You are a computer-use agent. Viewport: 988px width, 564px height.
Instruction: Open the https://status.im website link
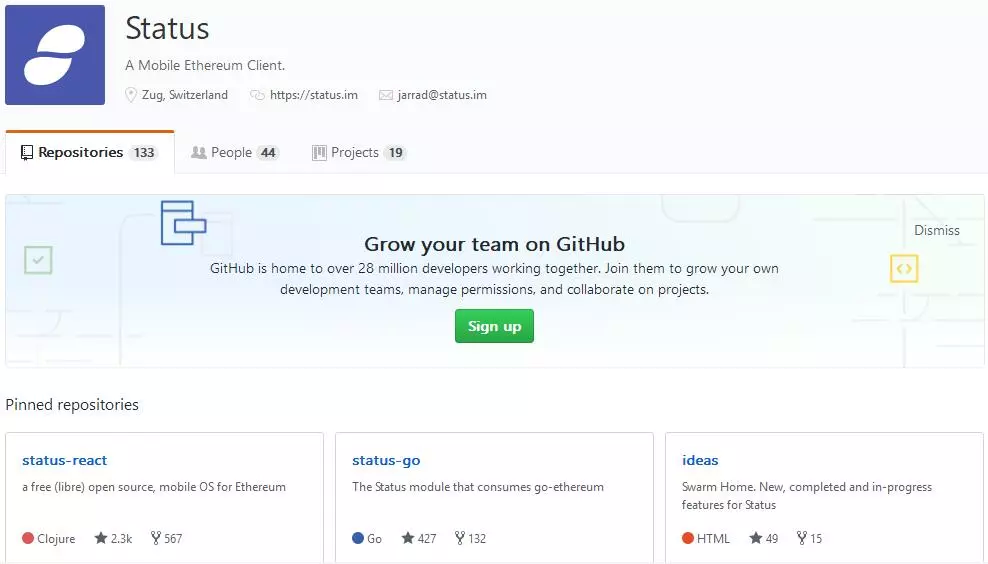(x=314, y=95)
